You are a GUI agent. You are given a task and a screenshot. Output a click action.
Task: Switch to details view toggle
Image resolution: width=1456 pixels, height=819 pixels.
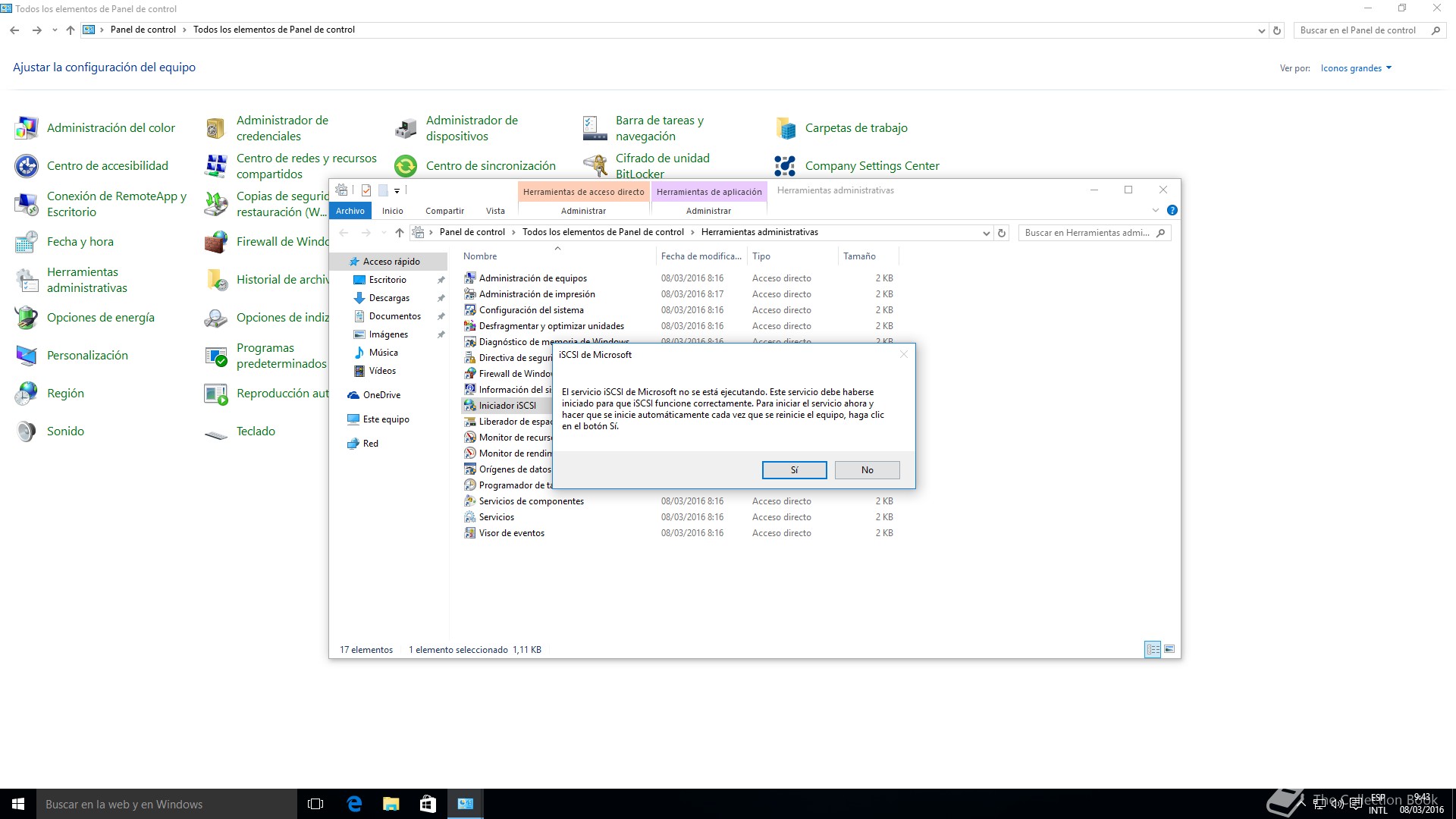[x=1153, y=649]
